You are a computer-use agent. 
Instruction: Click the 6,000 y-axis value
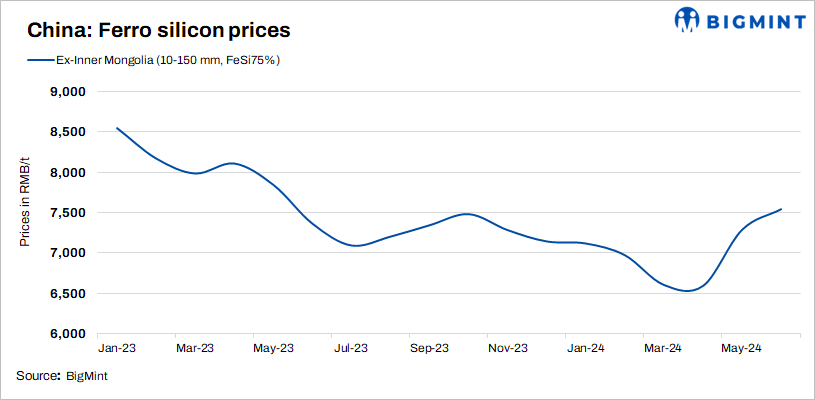tap(69, 334)
